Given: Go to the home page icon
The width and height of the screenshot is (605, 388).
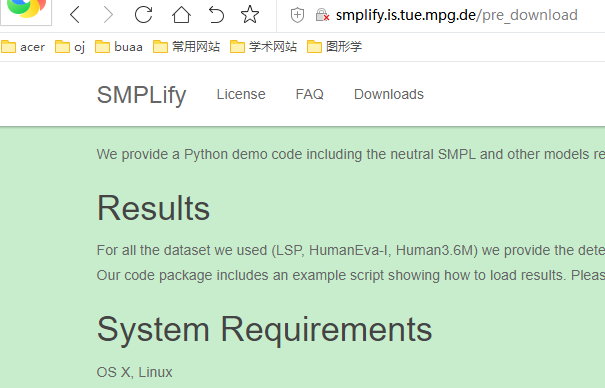Looking at the screenshot, I should [x=181, y=15].
